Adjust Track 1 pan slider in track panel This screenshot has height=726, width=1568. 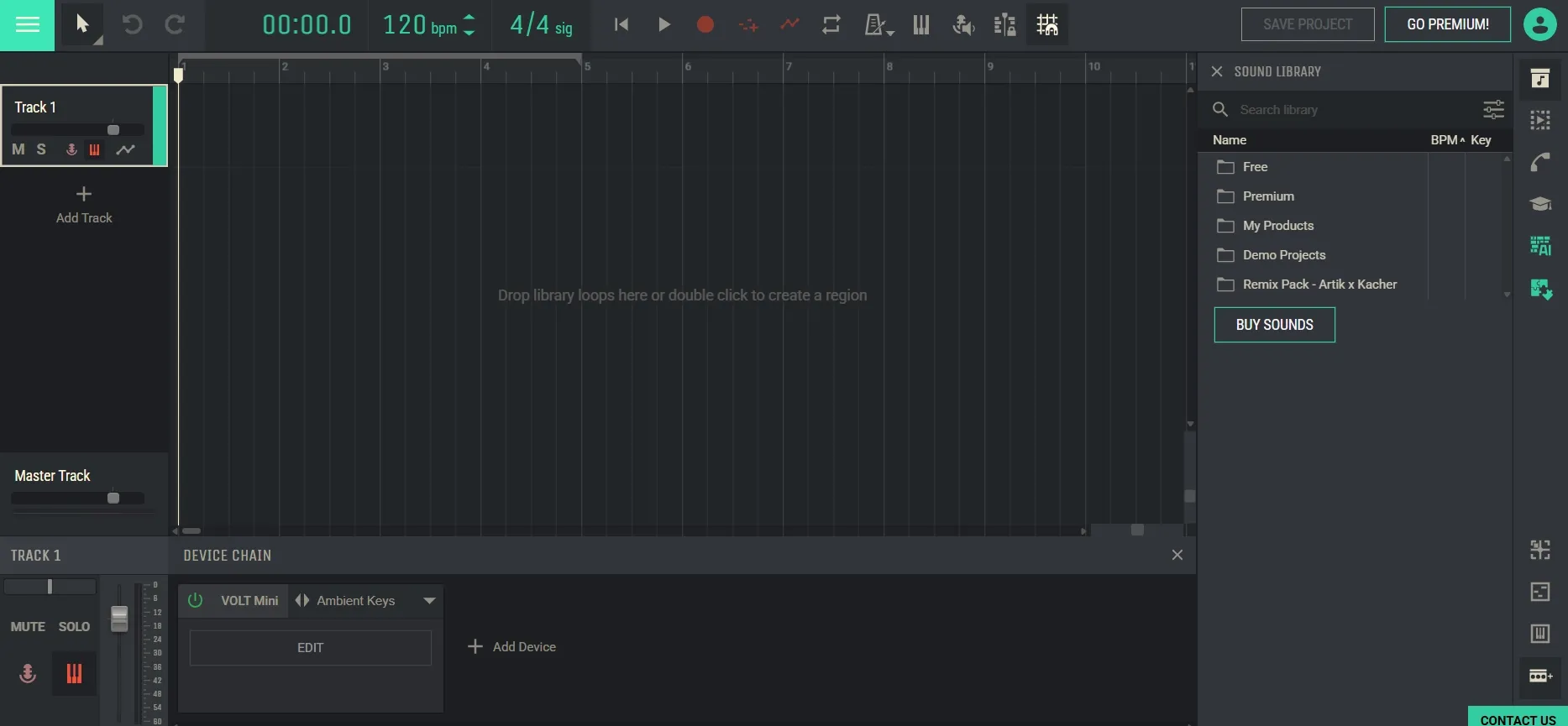coord(50,587)
